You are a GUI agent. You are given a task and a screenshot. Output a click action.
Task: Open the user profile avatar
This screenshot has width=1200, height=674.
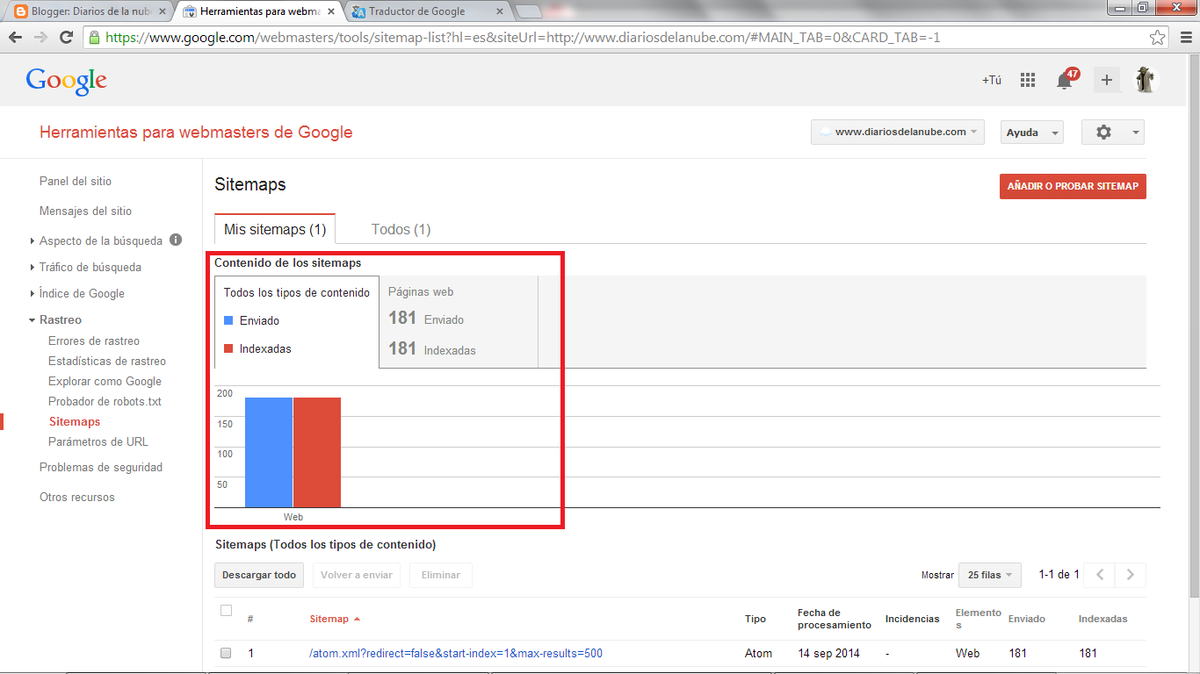[x=1146, y=80]
